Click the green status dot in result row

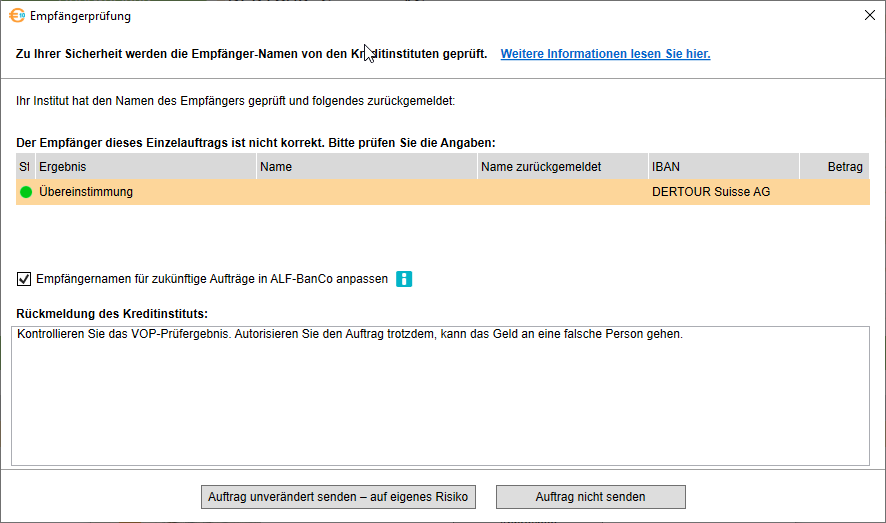pos(26,192)
